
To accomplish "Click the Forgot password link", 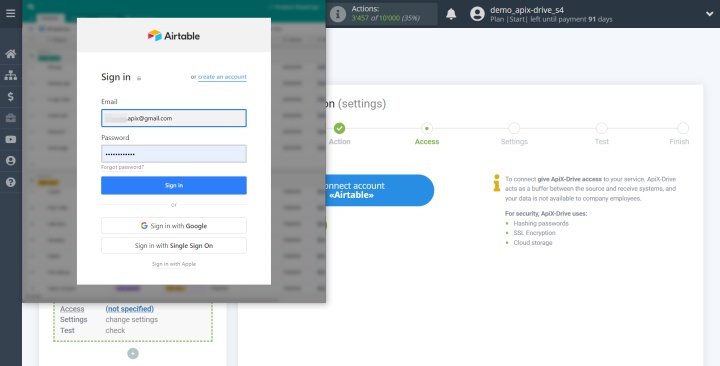I will (x=123, y=167).
